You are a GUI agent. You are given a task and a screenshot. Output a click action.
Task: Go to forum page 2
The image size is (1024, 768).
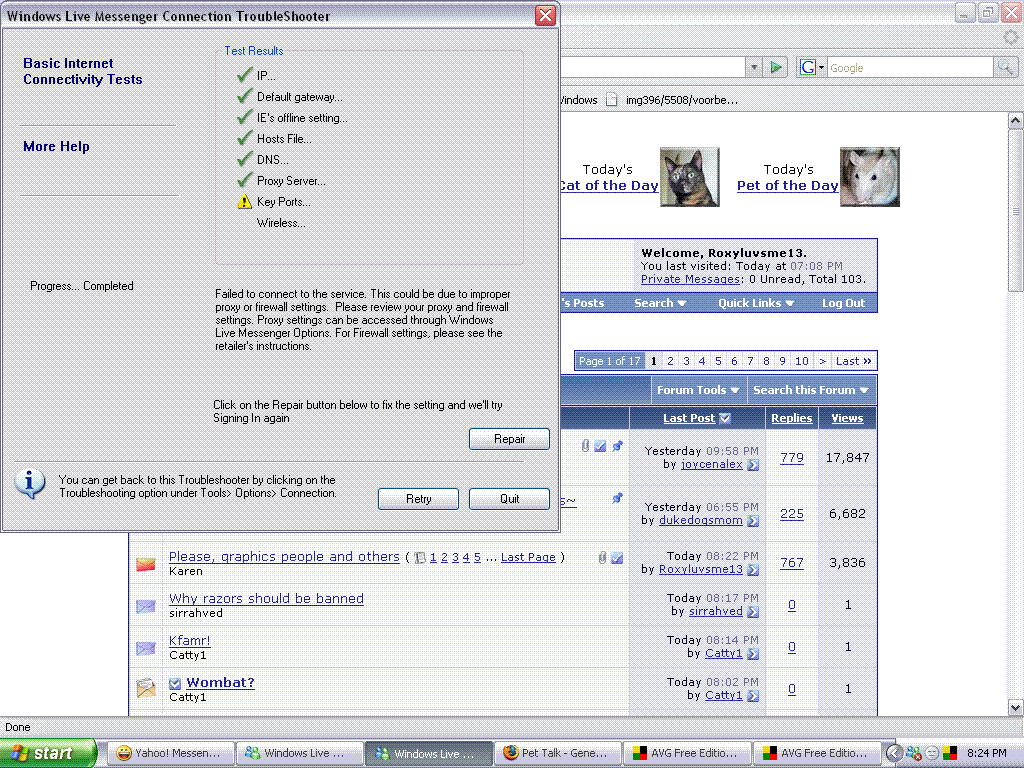(x=670, y=361)
